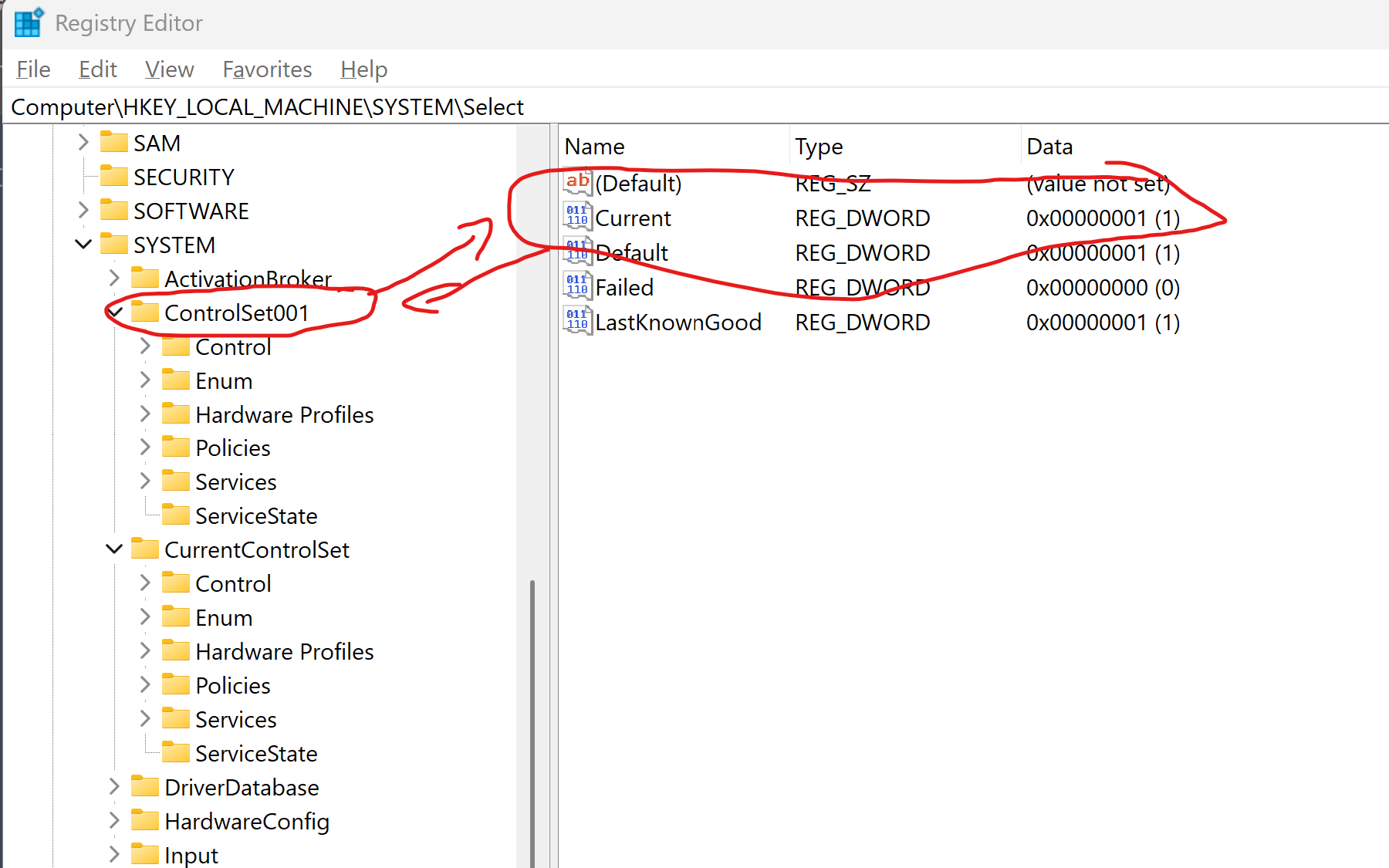Click the DWORD icon beside Current value

pyautogui.click(x=576, y=217)
